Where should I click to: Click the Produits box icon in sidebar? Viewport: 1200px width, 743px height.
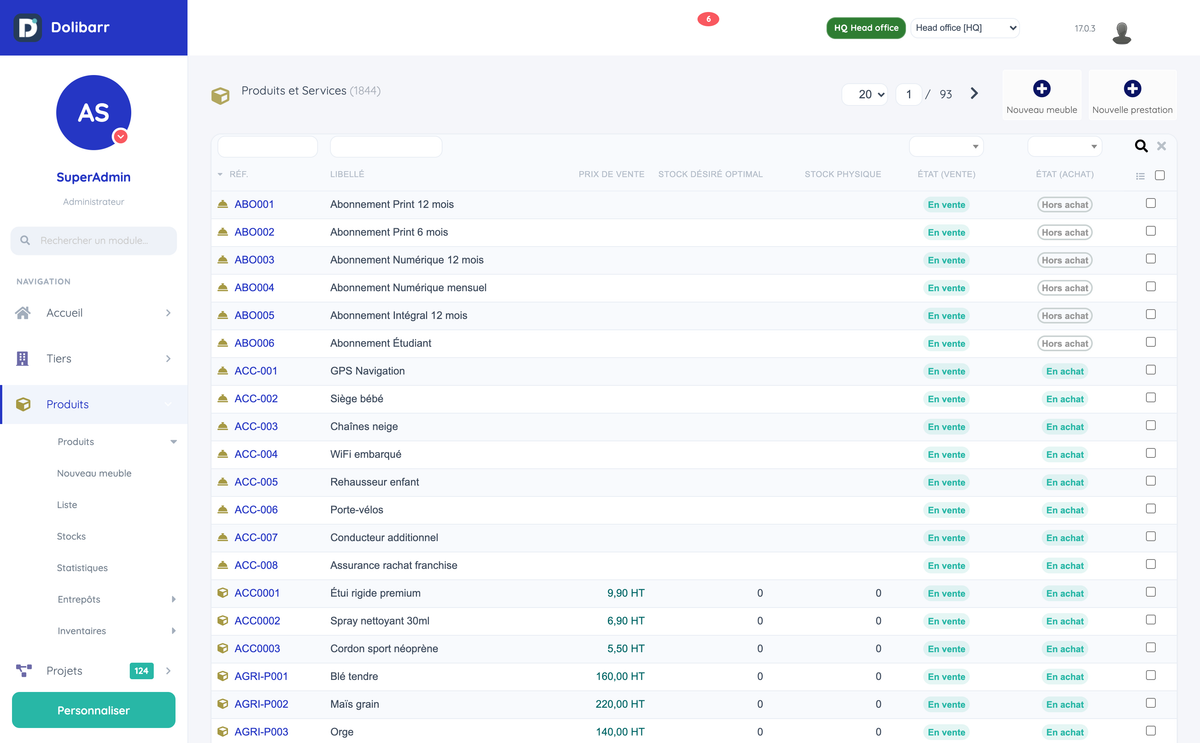pyautogui.click(x=23, y=404)
